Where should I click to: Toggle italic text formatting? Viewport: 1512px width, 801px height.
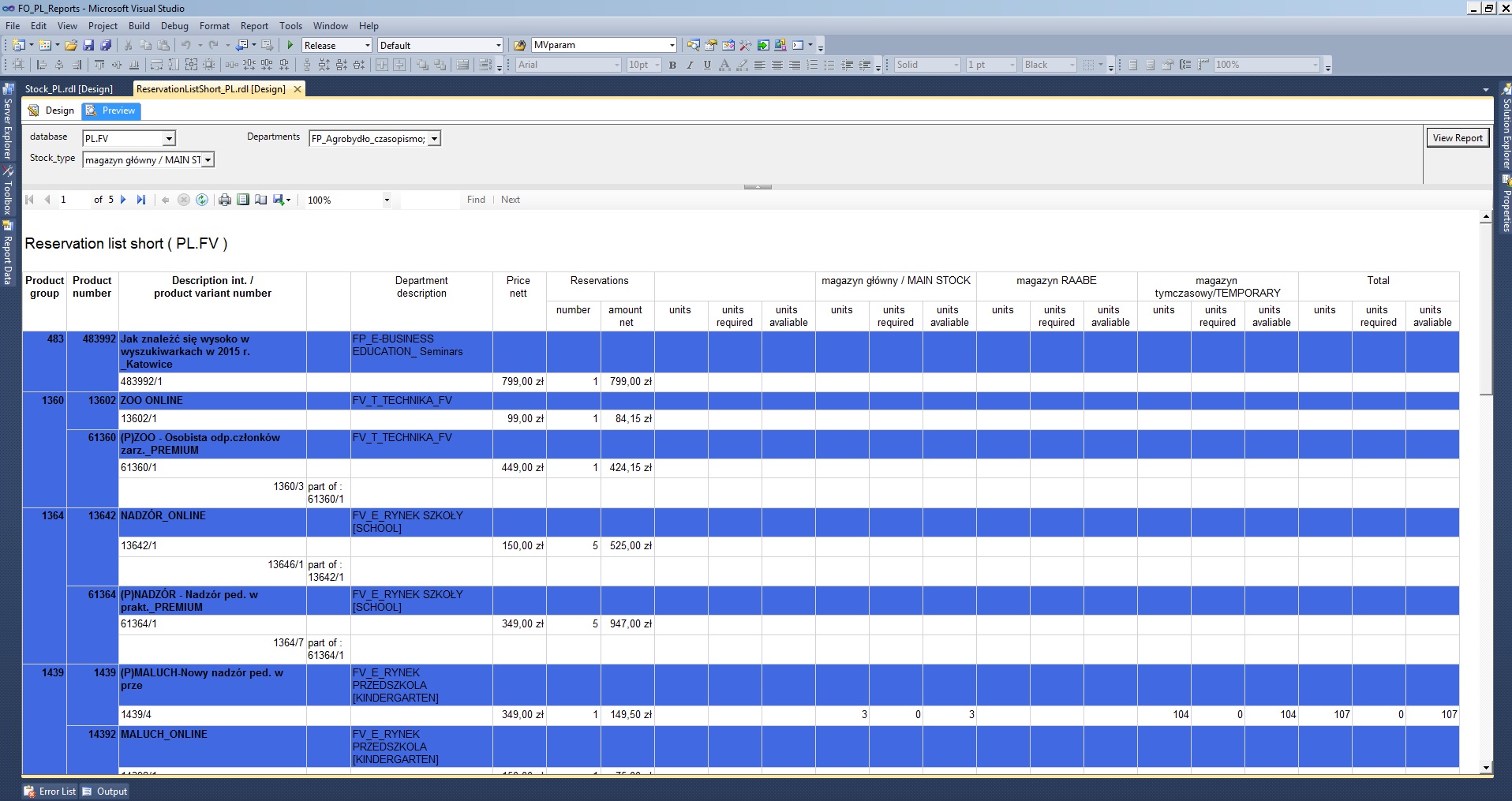tap(690, 65)
